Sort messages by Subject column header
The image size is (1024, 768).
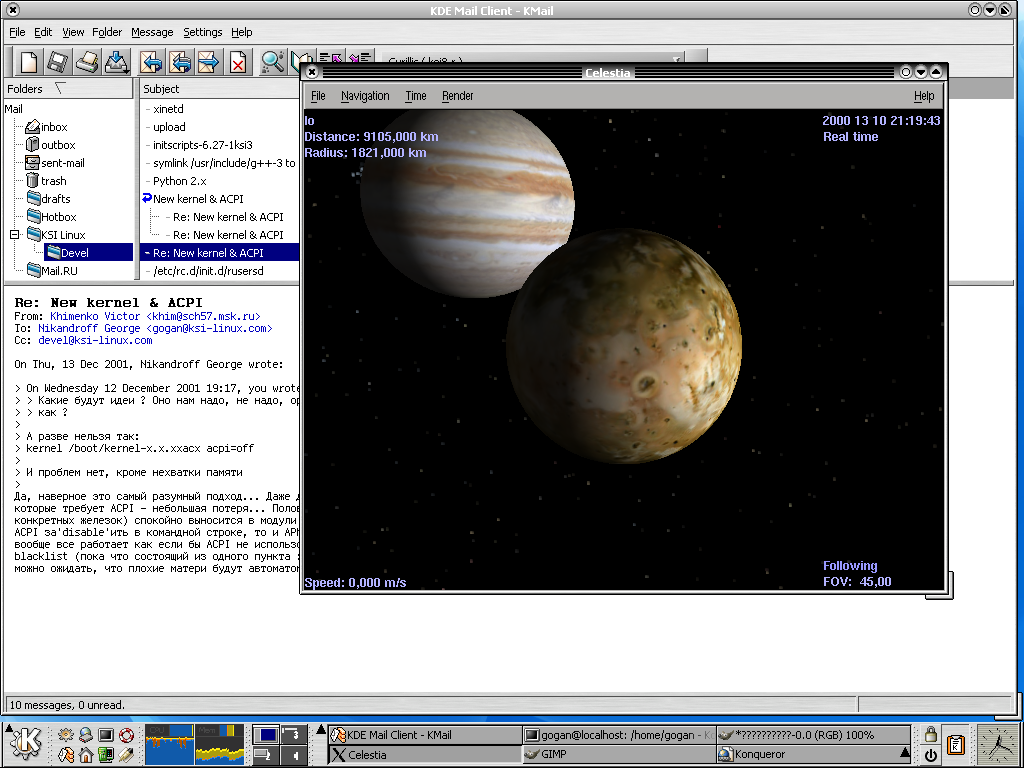219,89
